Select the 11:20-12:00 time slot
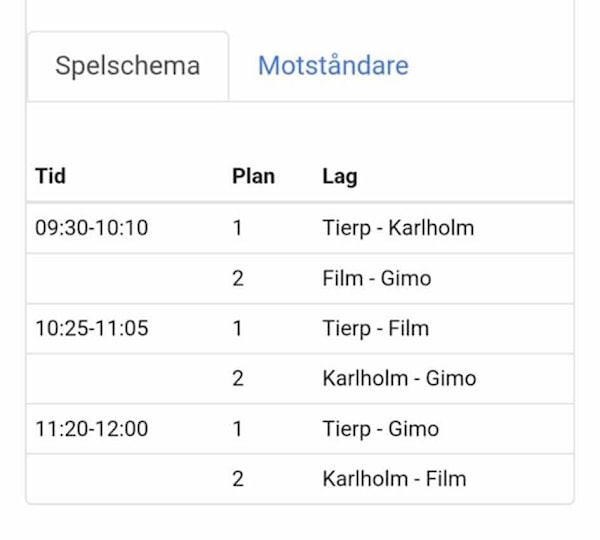600x540 pixels. pyautogui.click(x=91, y=429)
